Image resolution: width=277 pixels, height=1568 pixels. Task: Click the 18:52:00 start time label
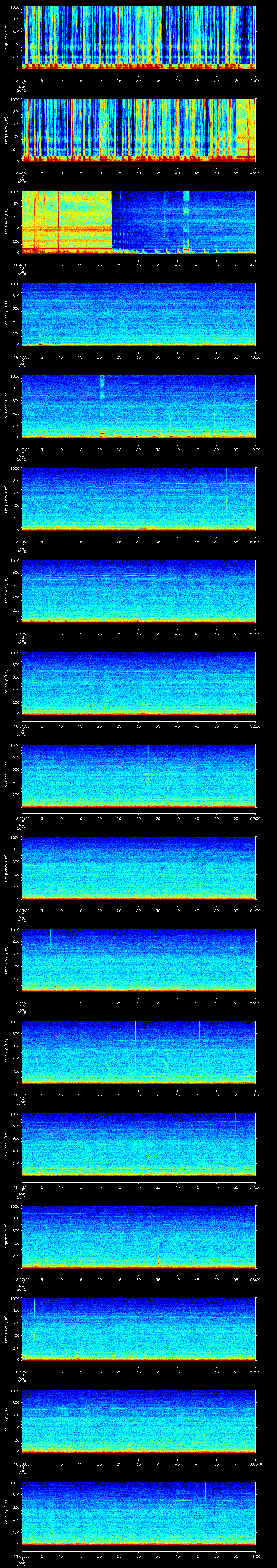pyautogui.click(x=22, y=819)
